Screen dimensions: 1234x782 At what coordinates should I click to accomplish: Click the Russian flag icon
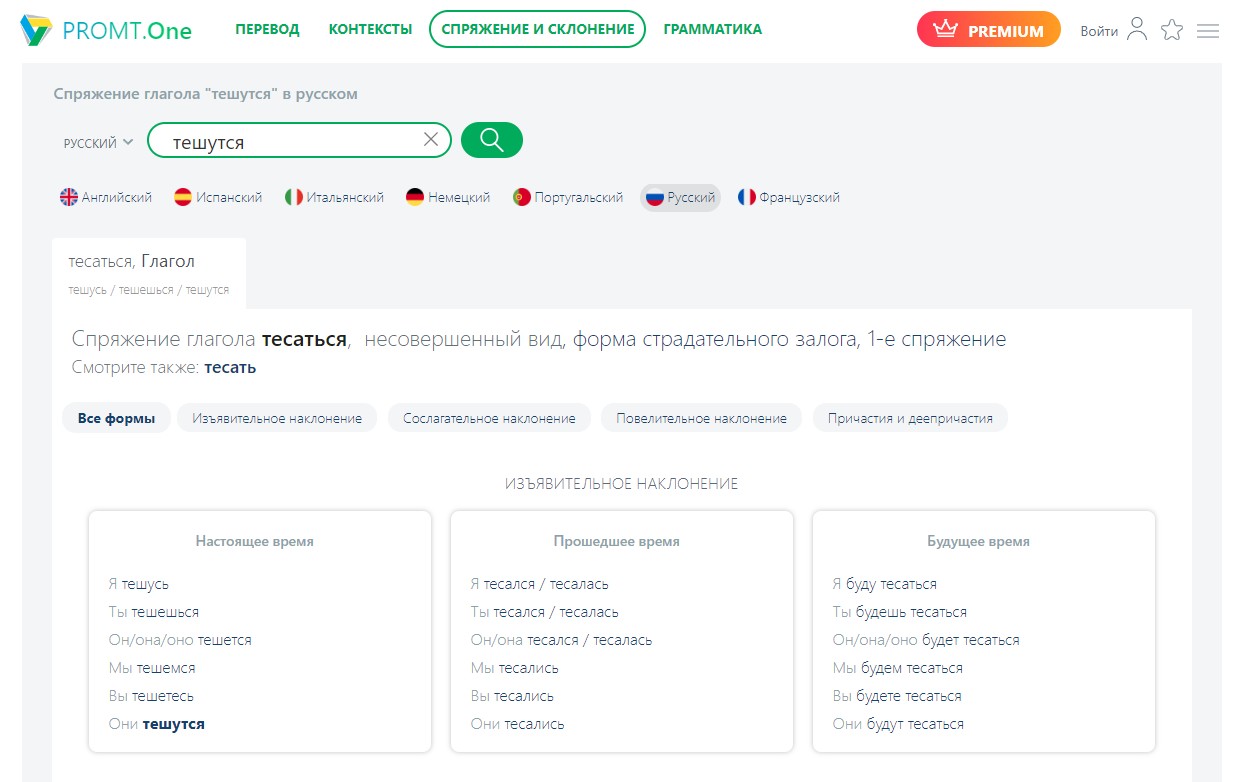655,197
